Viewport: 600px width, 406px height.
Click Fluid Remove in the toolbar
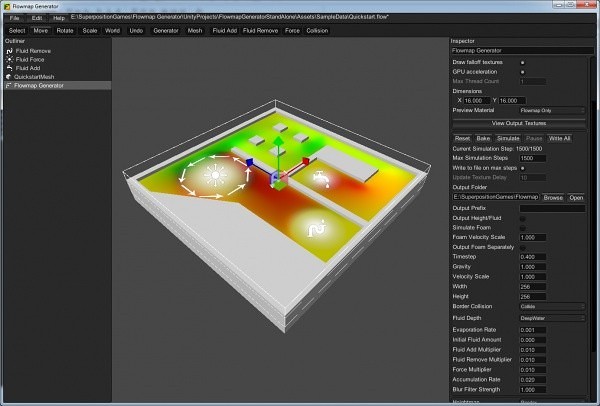pos(261,31)
